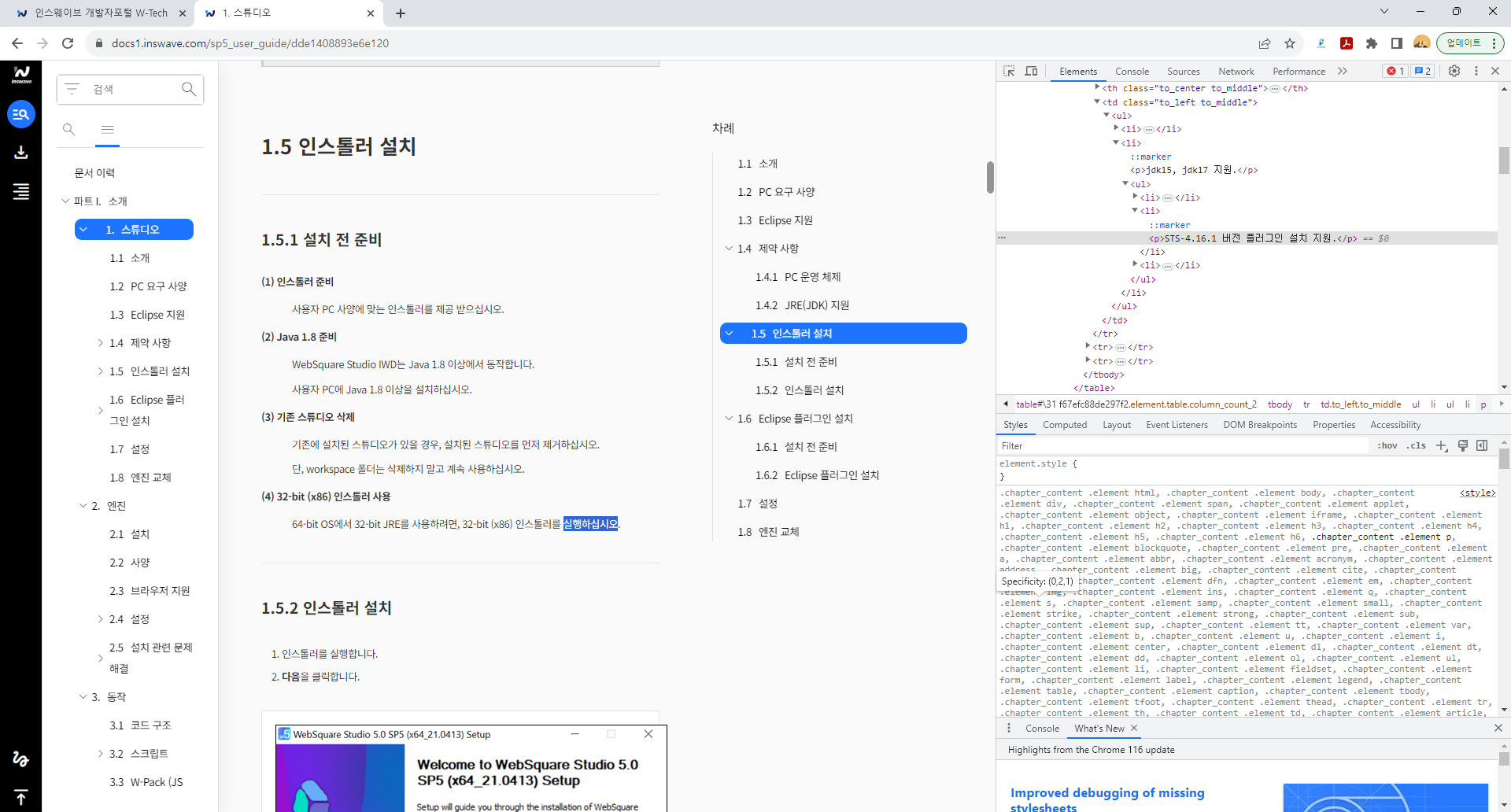Open the extensions puzzle icon
This screenshot has height=812, width=1511.
[1372, 43]
